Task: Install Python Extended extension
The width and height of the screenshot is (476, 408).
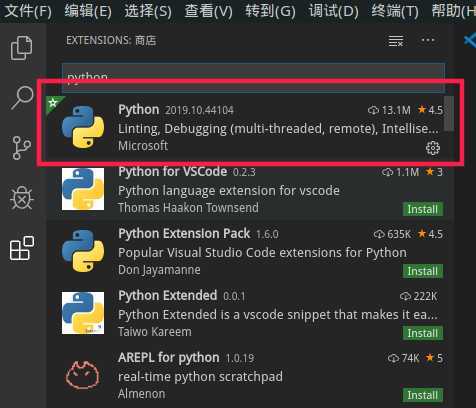Action: [x=423, y=333]
